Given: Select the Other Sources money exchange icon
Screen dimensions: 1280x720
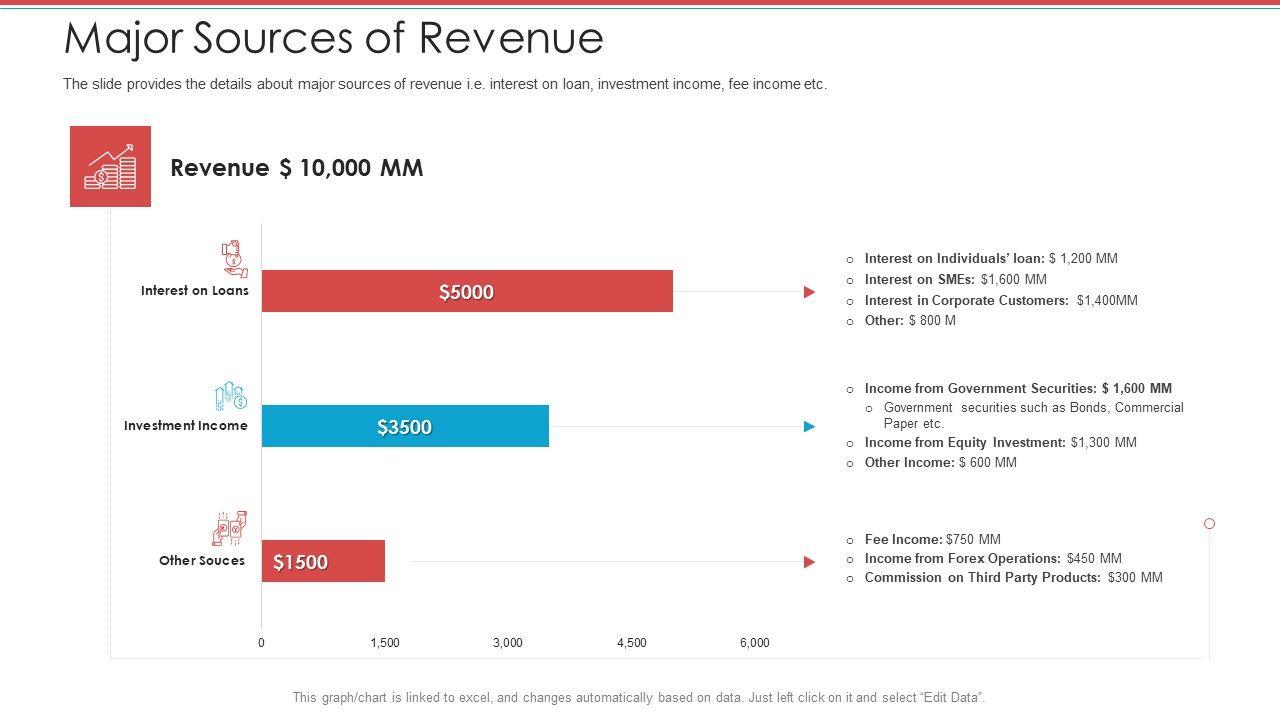Looking at the screenshot, I should point(229,529).
